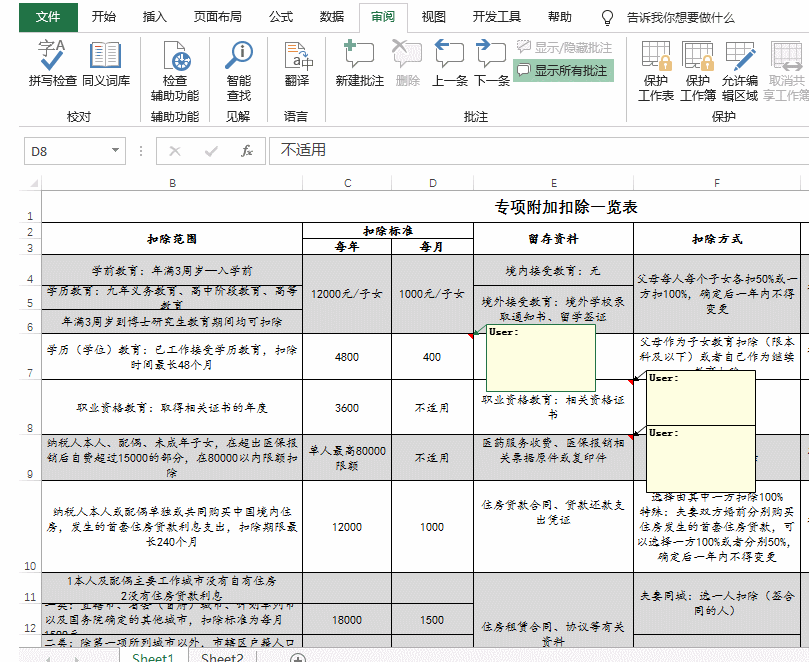Screen dimensions: 809x662
Task: Switch to the 开发工具 tab
Action: coord(497,17)
